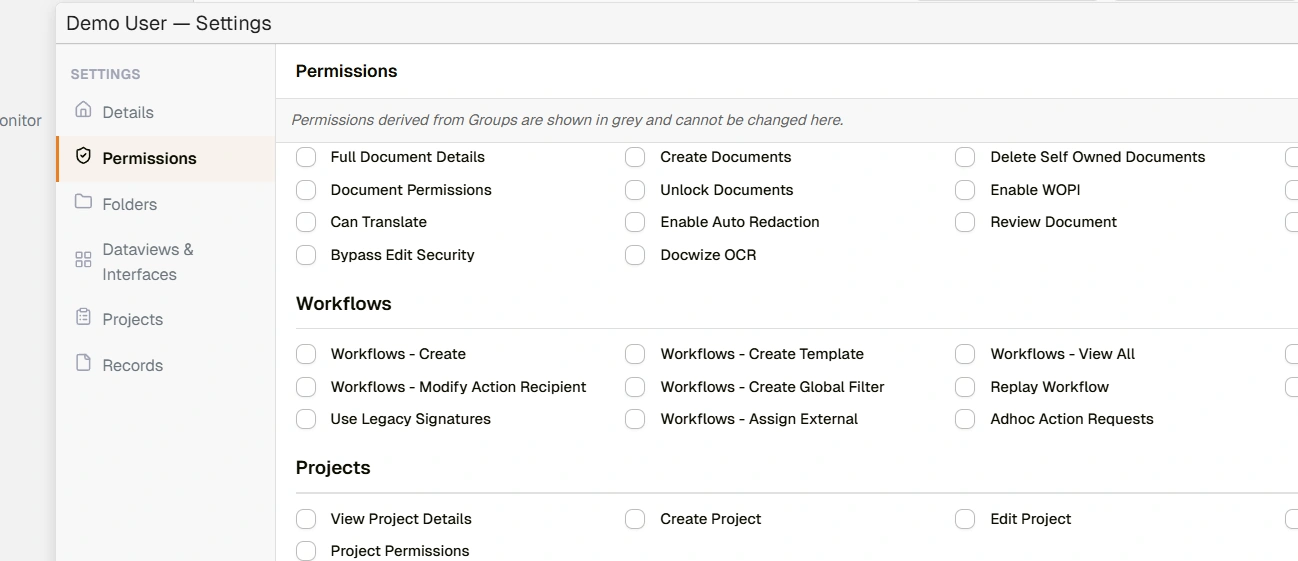Check View Project Details box
1298x561 pixels.
click(x=306, y=519)
